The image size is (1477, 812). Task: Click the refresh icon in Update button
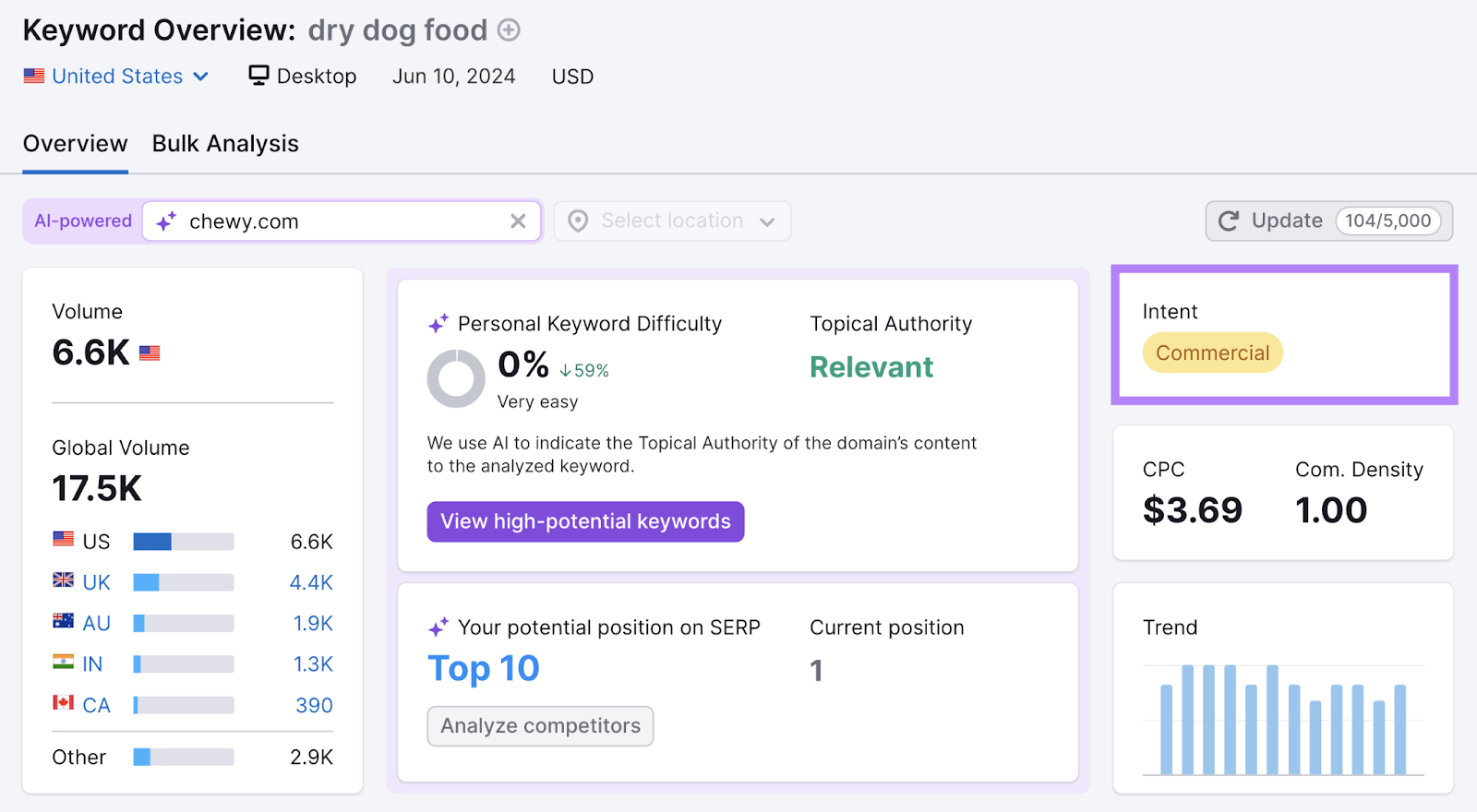coord(1228,221)
